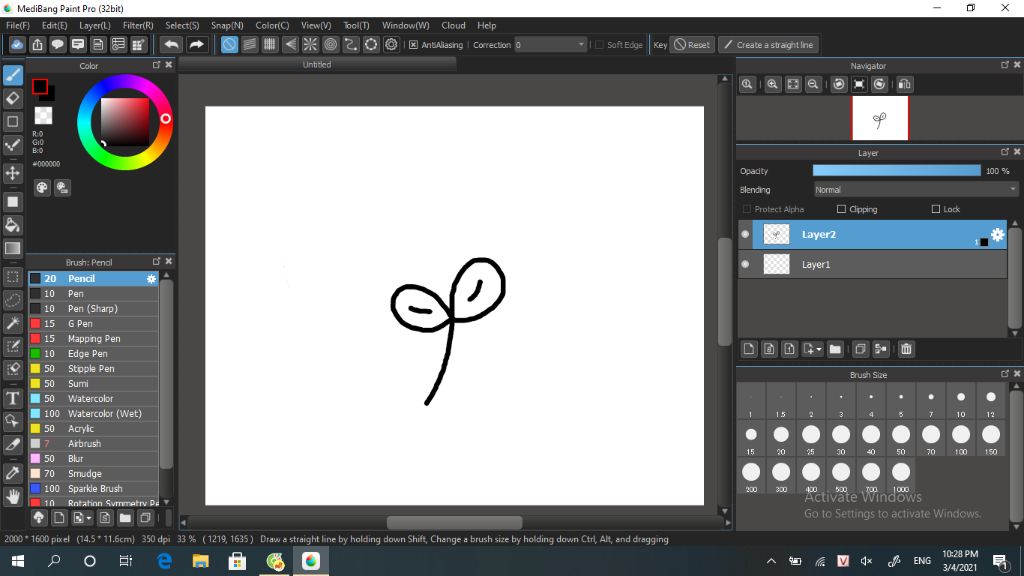The width and height of the screenshot is (1024, 576).
Task: Open Layer2 settings gear
Action: [x=997, y=234]
